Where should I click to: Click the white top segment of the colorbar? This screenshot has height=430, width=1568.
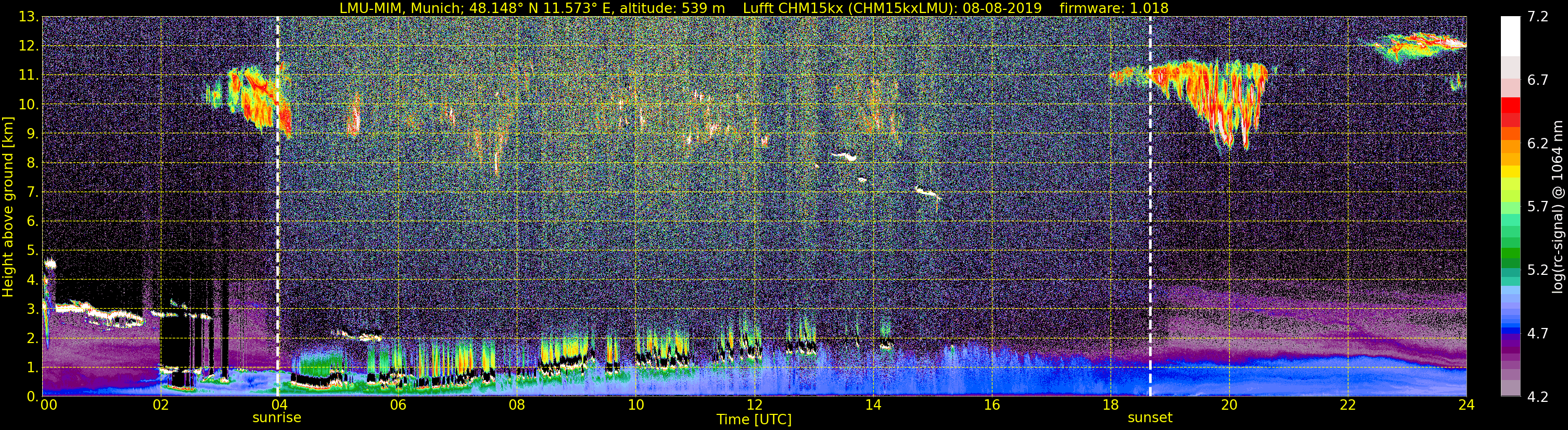point(1510,36)
